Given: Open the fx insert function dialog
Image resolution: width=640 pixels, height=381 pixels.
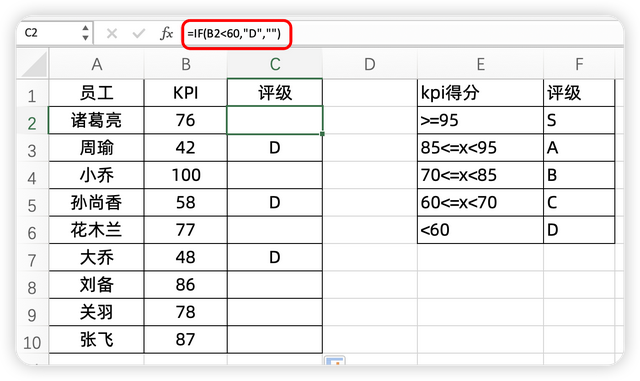Looking at the screenshot, I should (x=166, y=33).
